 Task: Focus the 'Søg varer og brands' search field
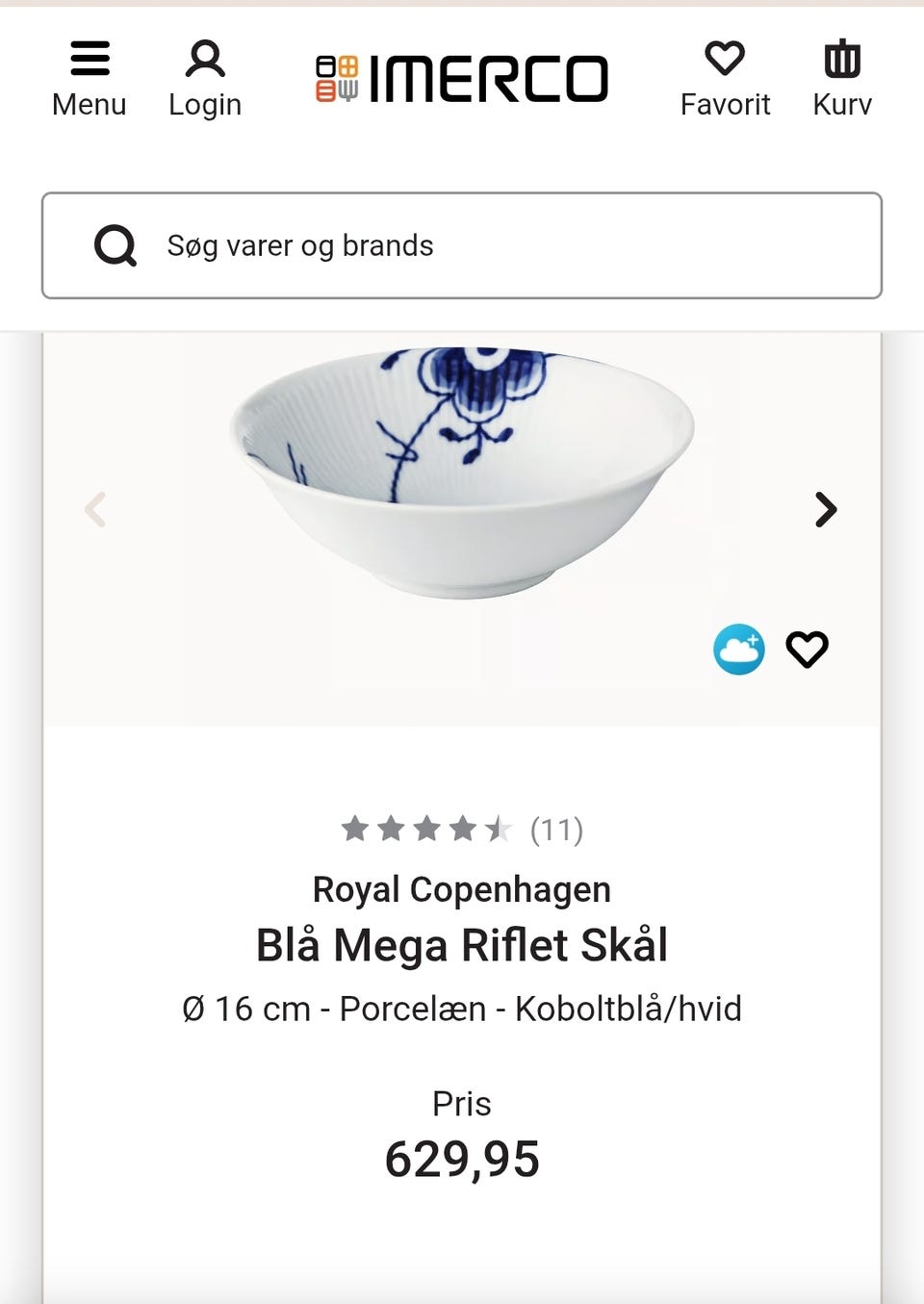click(x=500, y=245)
